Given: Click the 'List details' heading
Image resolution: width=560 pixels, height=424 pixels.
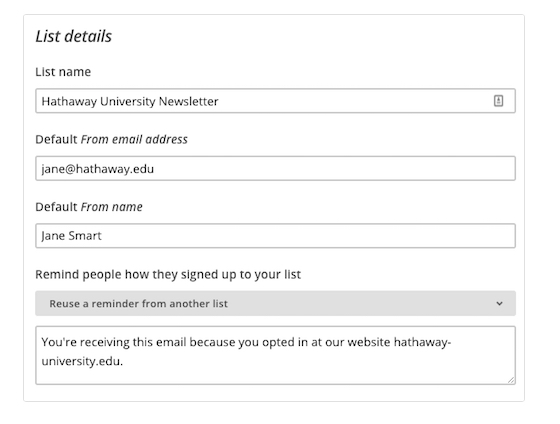Looking at the screenshot, I should [74, 36].
